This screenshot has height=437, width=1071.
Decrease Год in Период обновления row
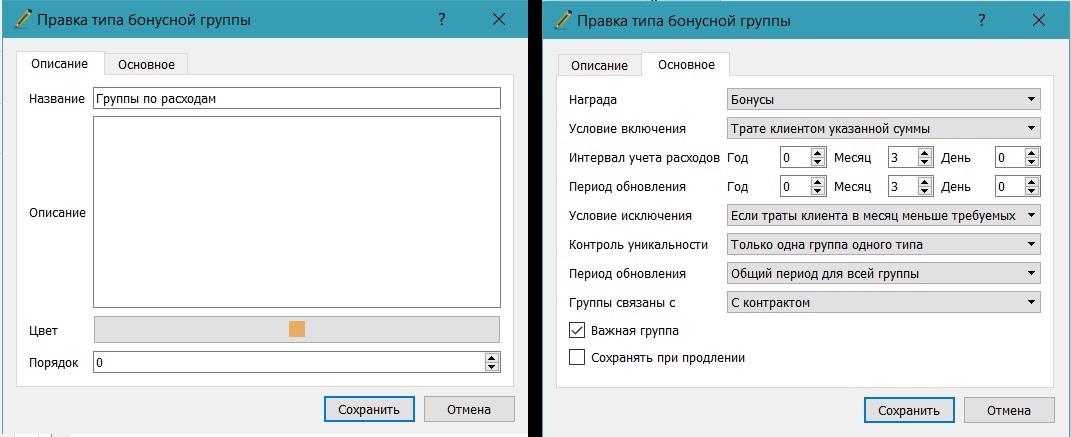point(817,191)
